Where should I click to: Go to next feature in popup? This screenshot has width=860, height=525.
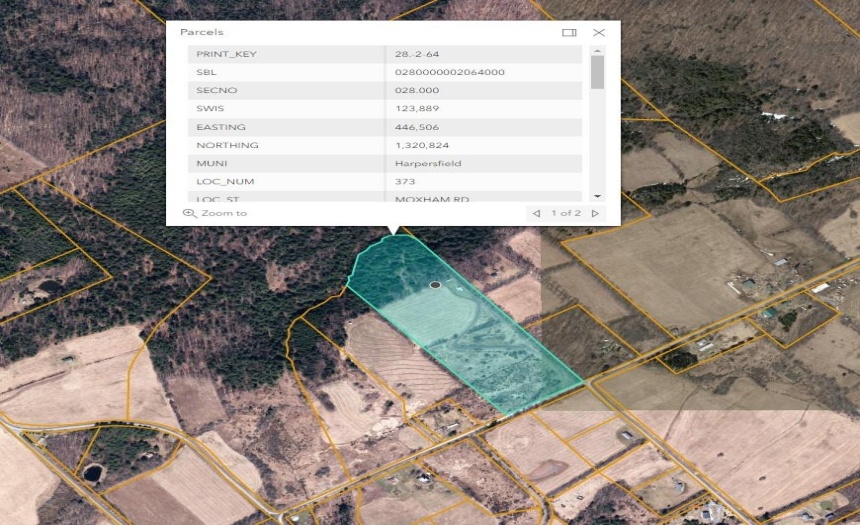coord(596,213)
